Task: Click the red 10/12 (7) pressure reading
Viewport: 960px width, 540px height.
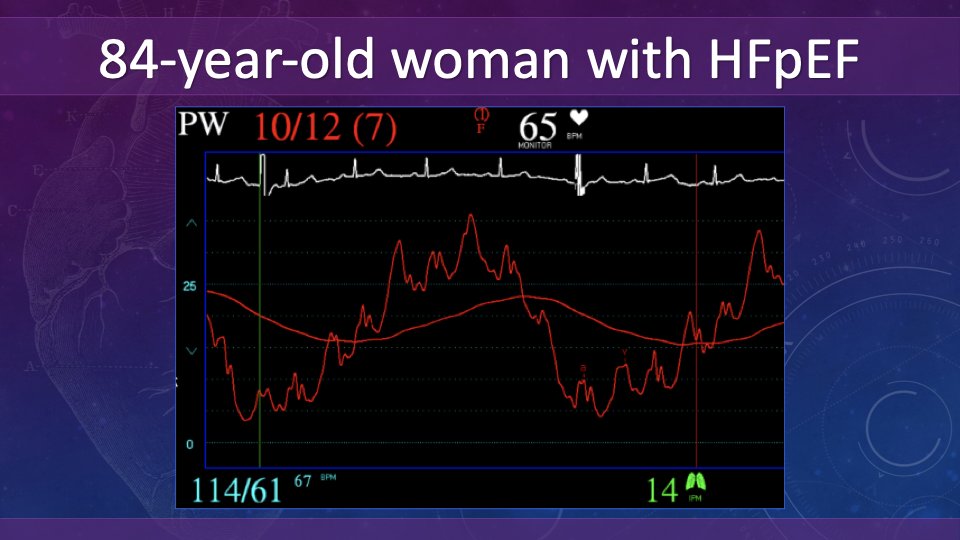Action: 326,128
